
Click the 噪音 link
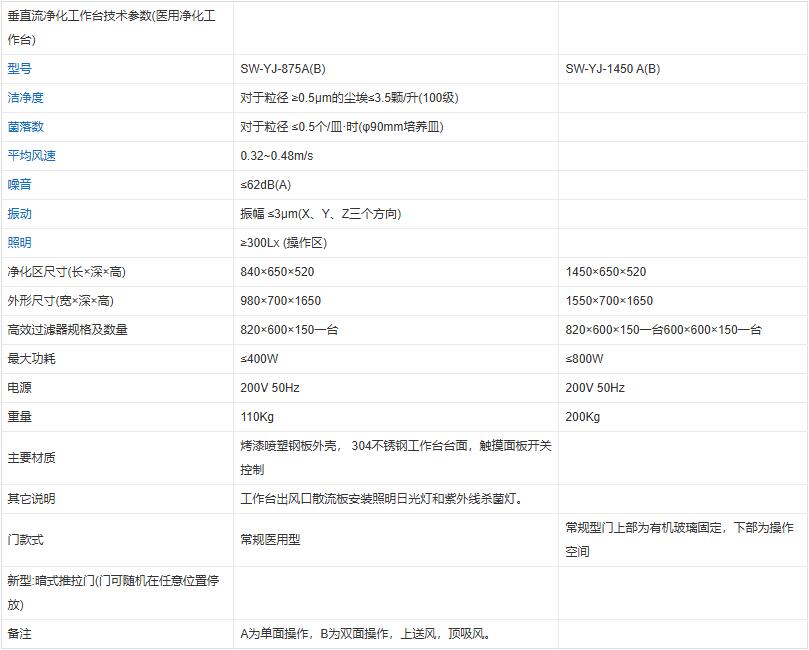[x=20, y=185]
